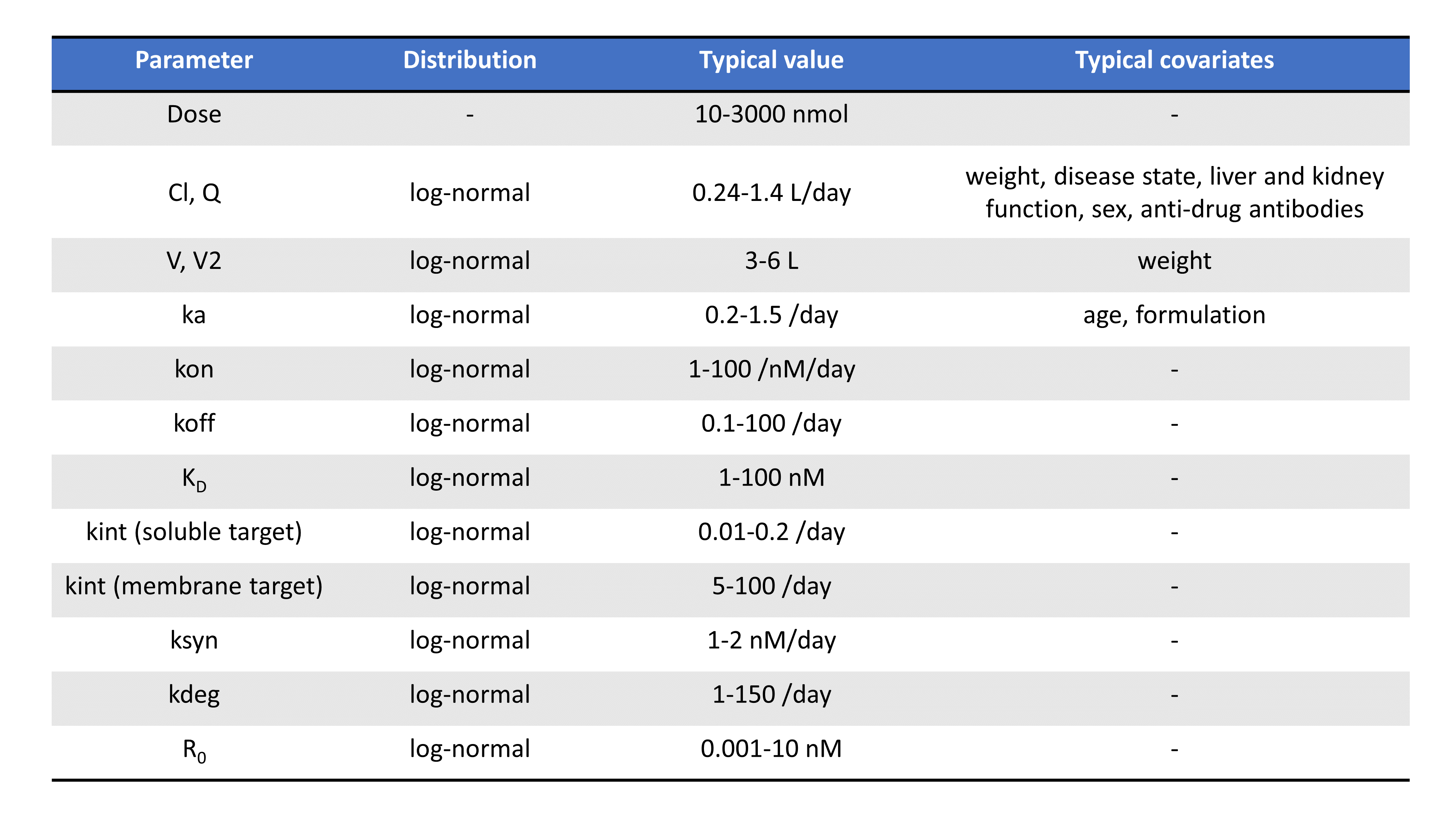The height and width of the screenshot is (819, 1456).
Task: Click the ka parameter cell
Action: click(194, 315)
